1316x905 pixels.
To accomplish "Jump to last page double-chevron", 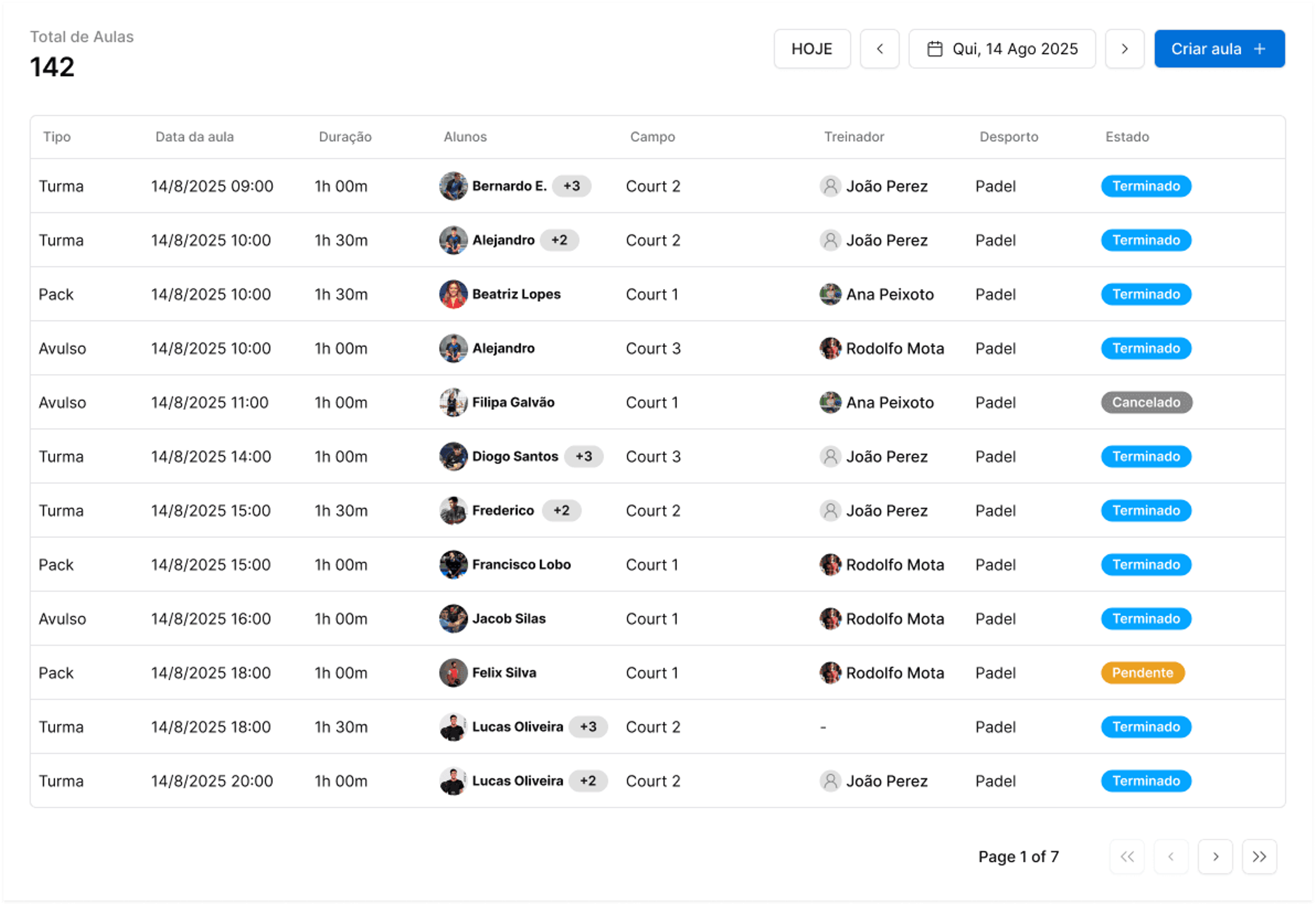I will point(1259,856).
